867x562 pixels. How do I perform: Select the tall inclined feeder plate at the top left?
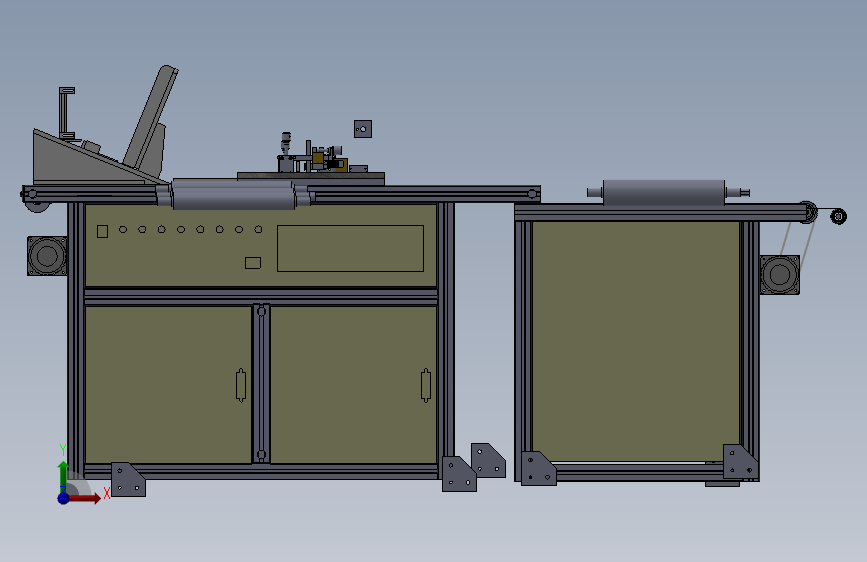click(x=150, y=117)
